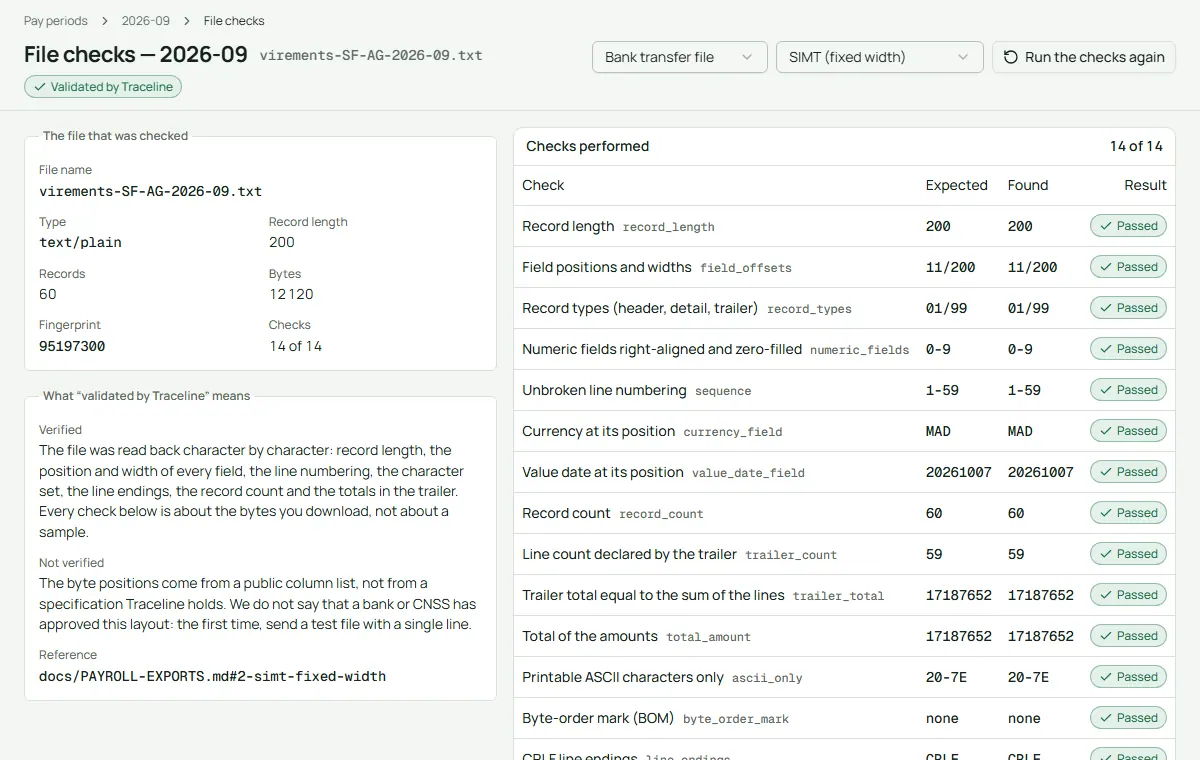Click the docs/PAYROLL-EXPORTS.md reference path
Viewport: 1200px width, 760px height.
click(212, 676)
